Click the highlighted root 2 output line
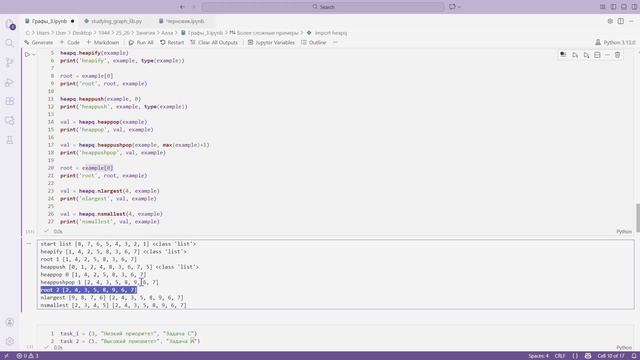The image size is (640, 360). click(x=89, y=290)
